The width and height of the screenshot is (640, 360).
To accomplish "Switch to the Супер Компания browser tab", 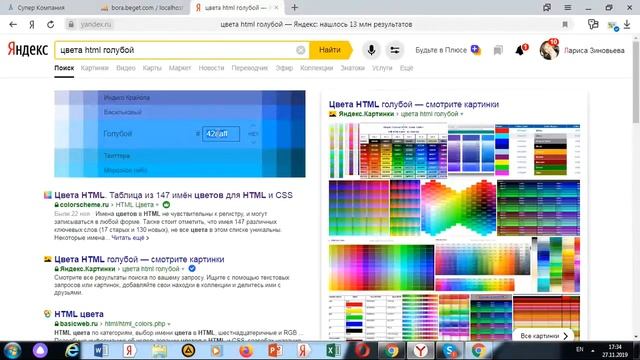I will pos(41,7).
